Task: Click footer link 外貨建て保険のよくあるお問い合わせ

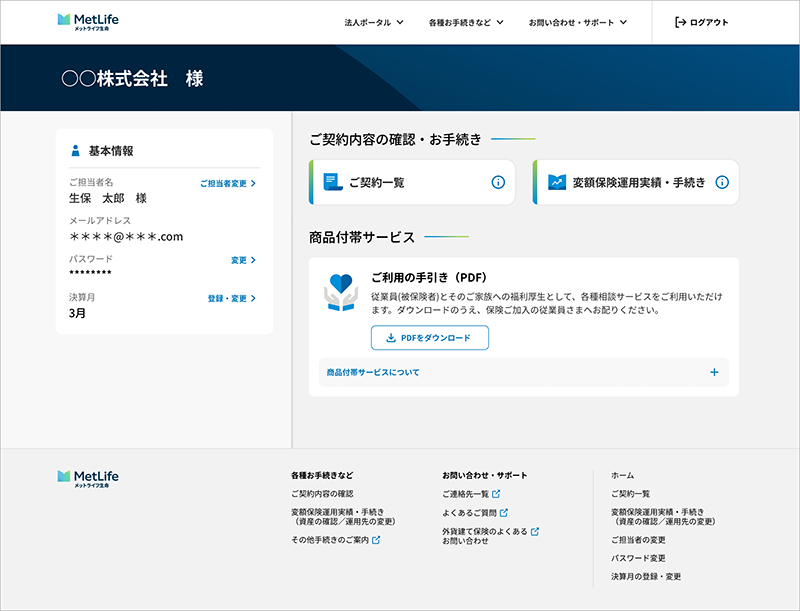Action: tap(485, 536)
